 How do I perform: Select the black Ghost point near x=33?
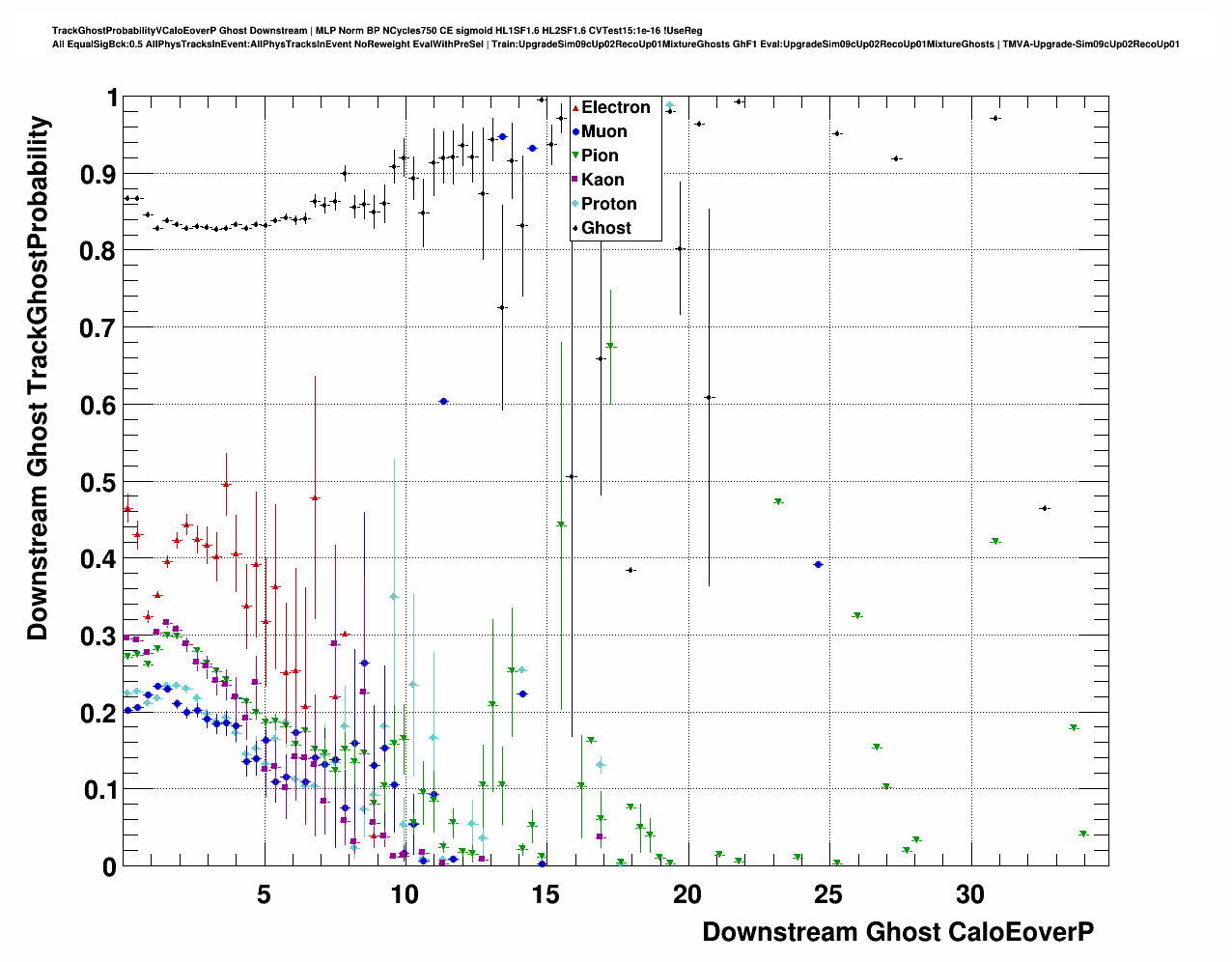[x=1044, y=508]
